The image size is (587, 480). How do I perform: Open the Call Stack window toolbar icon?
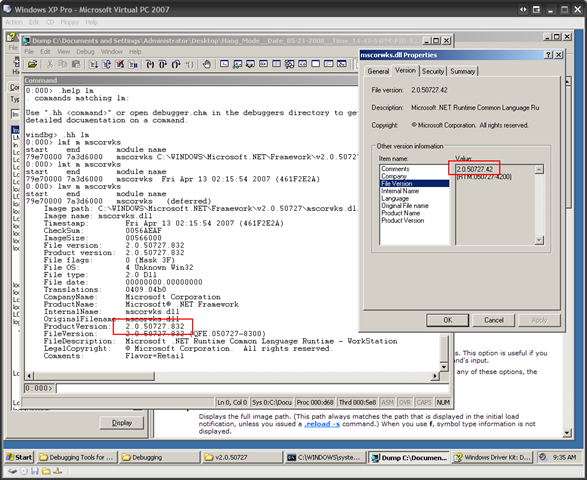click(x=289, y=64)
